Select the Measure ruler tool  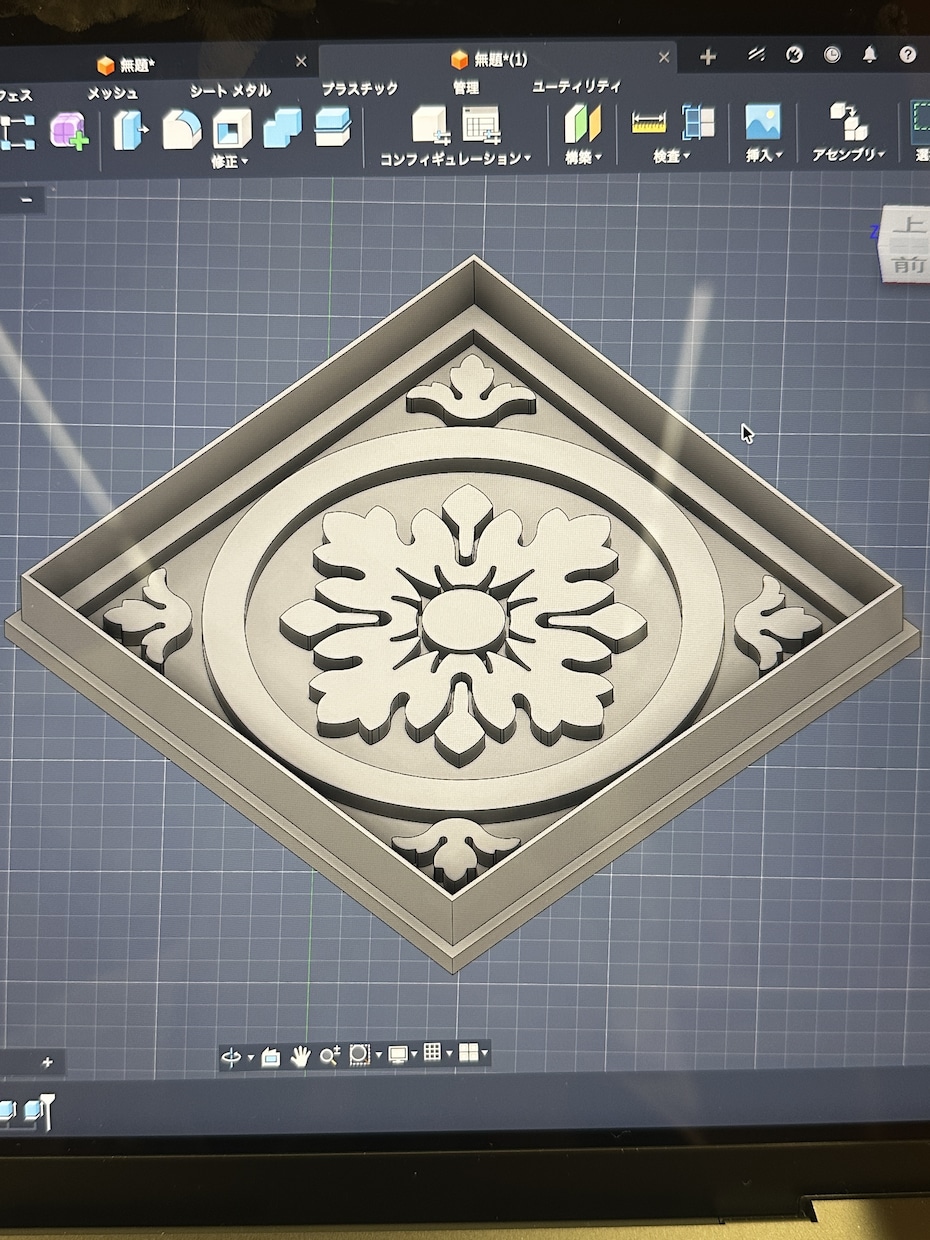pyautogui.click(x=649, y=123)
